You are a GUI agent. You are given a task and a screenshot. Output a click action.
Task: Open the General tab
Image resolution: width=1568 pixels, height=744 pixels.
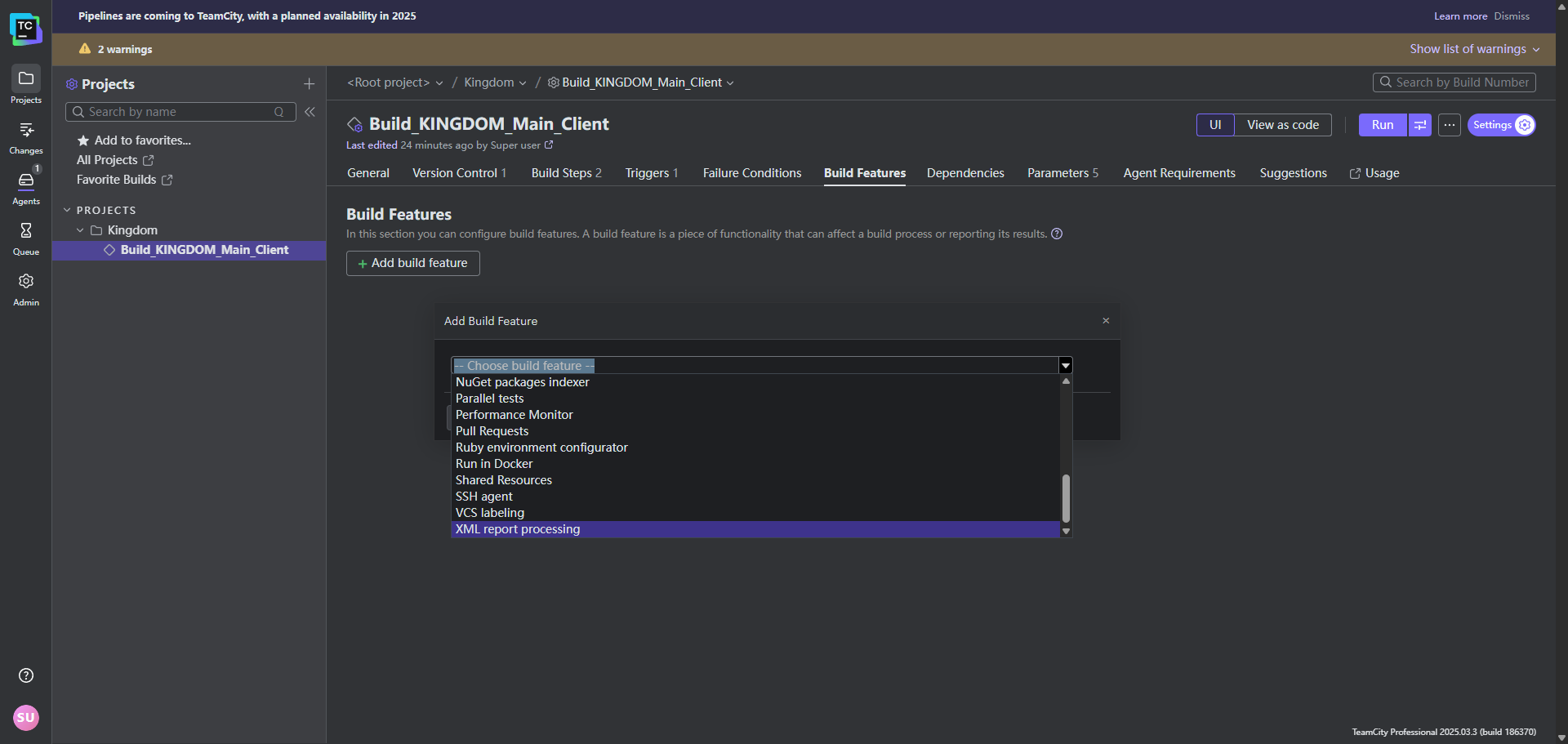pos(368,173)
